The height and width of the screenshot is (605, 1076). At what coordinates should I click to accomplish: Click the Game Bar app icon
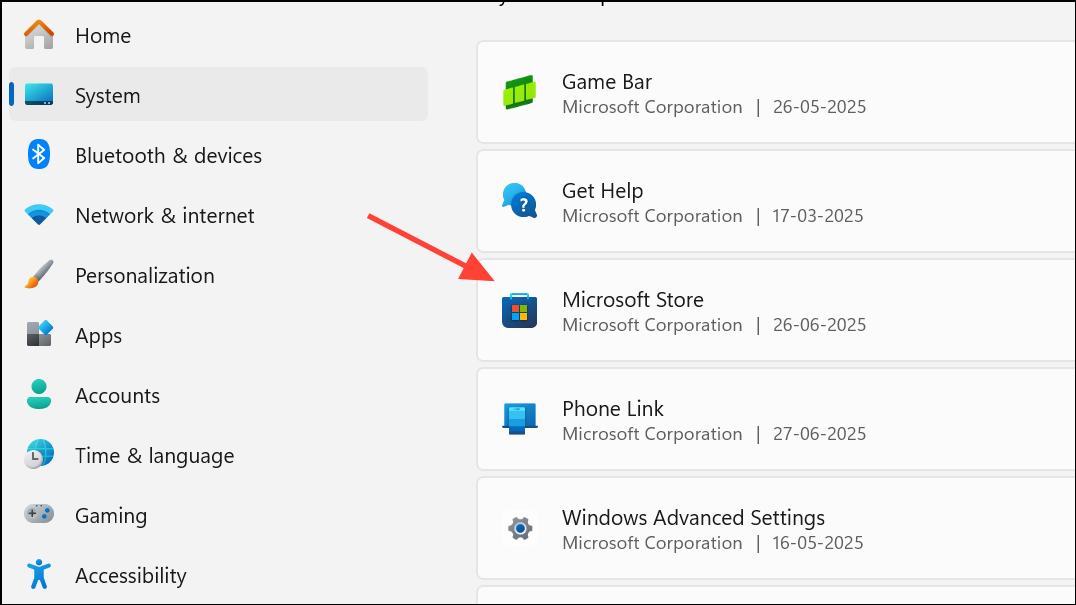click(x=519, y=93)
